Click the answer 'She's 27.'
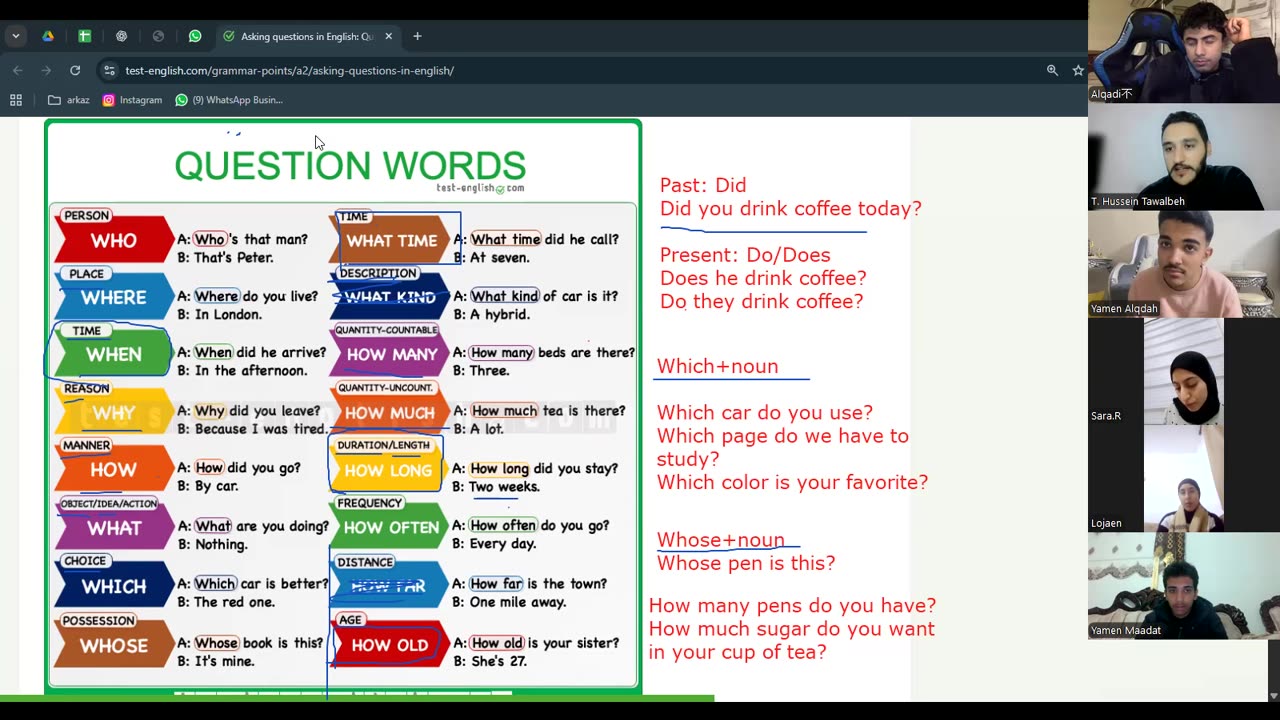 coord(498,661)
